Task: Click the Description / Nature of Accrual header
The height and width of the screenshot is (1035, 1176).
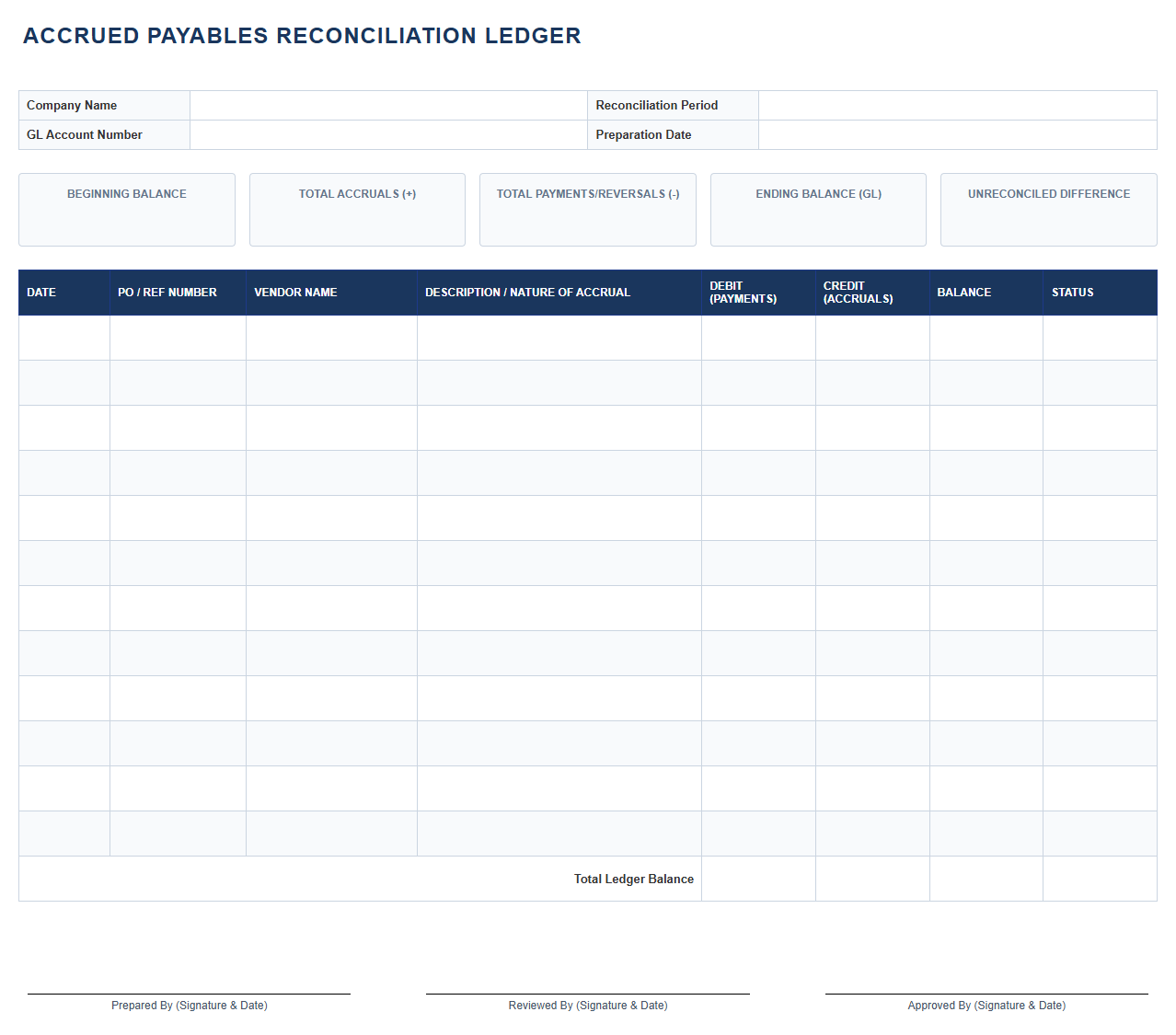Action: [x=559, y=293]
